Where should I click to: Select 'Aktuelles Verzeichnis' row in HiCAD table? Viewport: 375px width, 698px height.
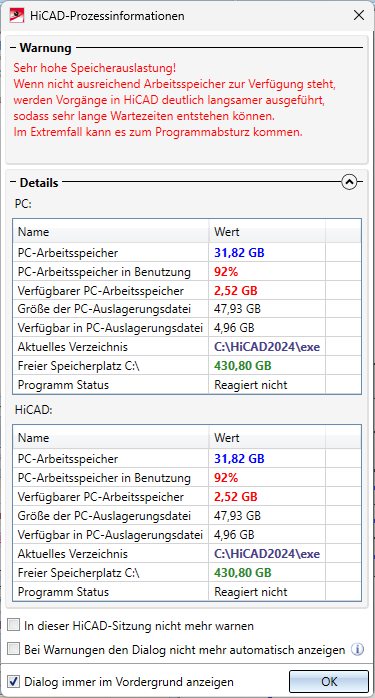[x=187, y=554]
